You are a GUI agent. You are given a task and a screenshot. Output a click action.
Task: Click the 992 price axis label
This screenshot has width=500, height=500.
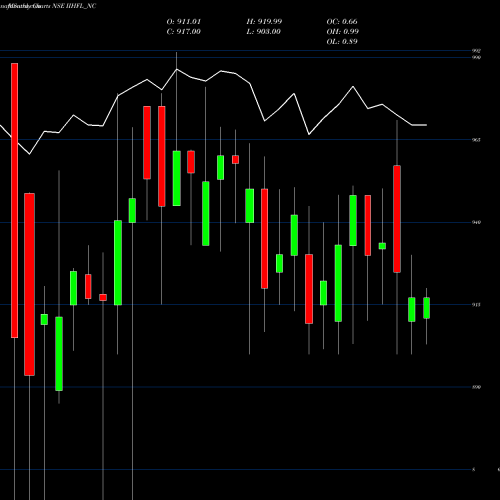[x=476, y=51]
